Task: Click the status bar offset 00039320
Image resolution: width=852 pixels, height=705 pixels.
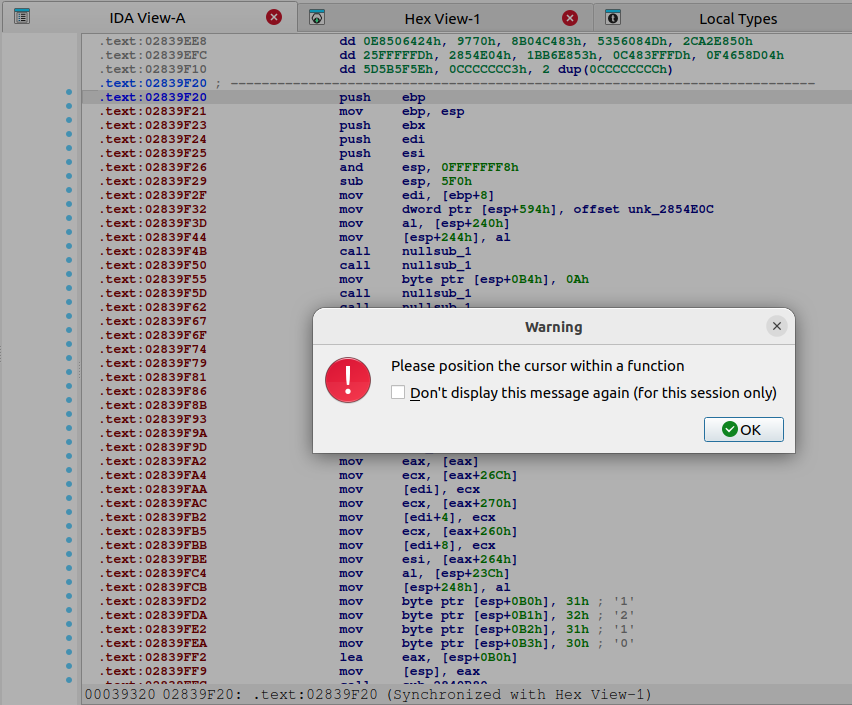Action: (x=120, y=695)
